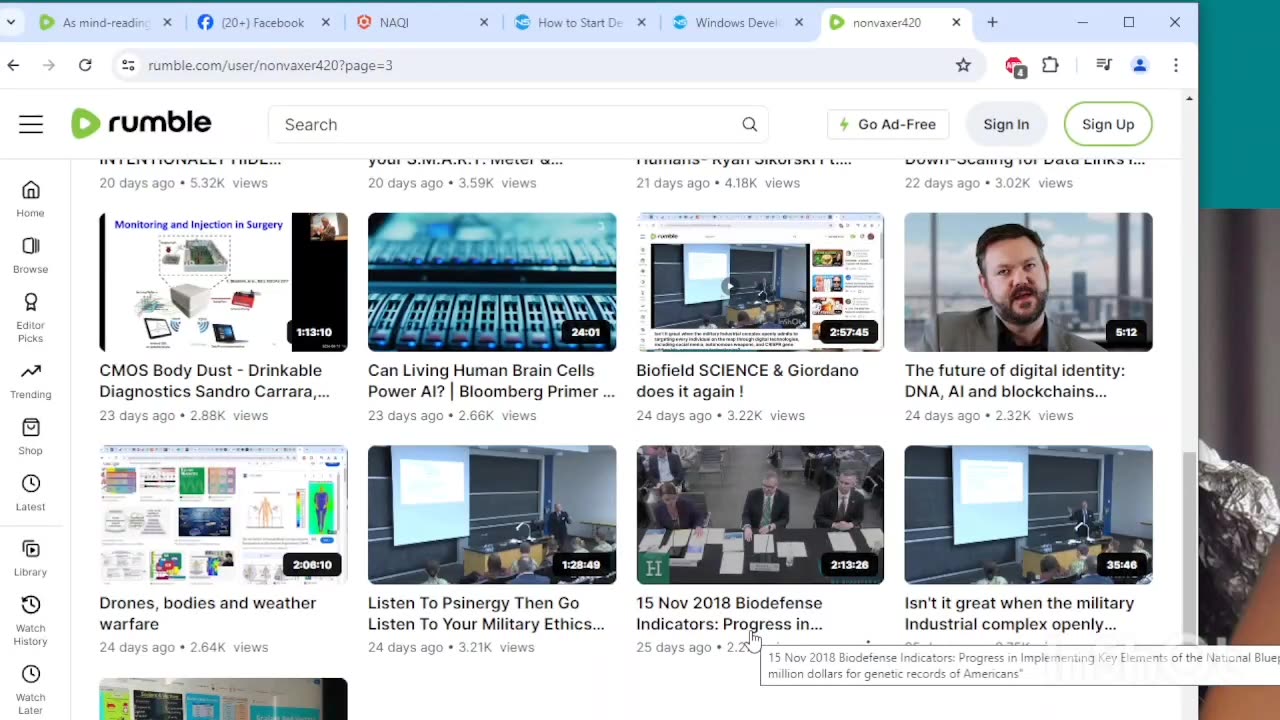The height and width of the screenshot is (720, 1280).
Task: Switch to the NAQI tab
Action: click(x=422, y=22)
